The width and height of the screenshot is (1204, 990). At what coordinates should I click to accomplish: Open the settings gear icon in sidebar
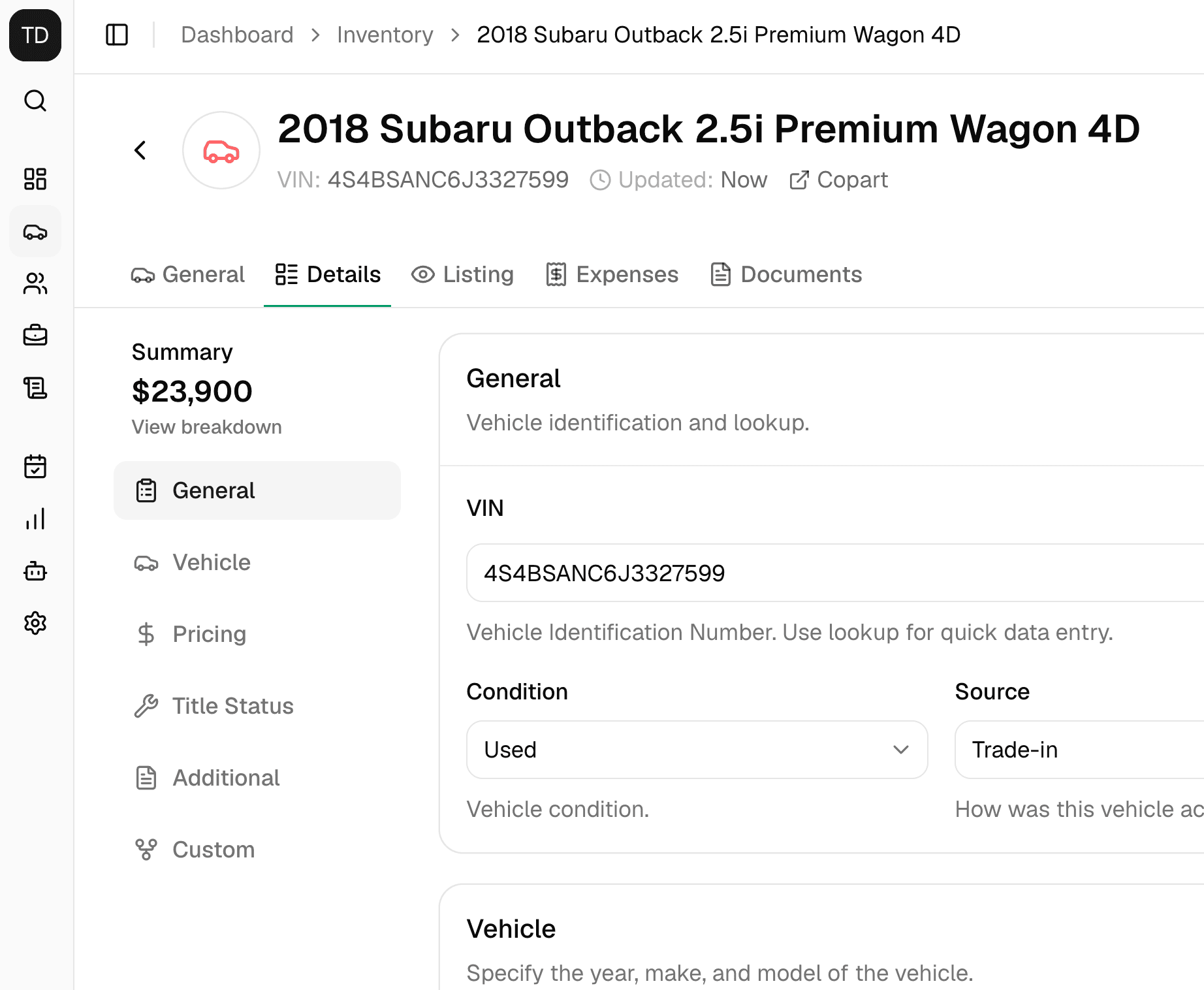35,624
